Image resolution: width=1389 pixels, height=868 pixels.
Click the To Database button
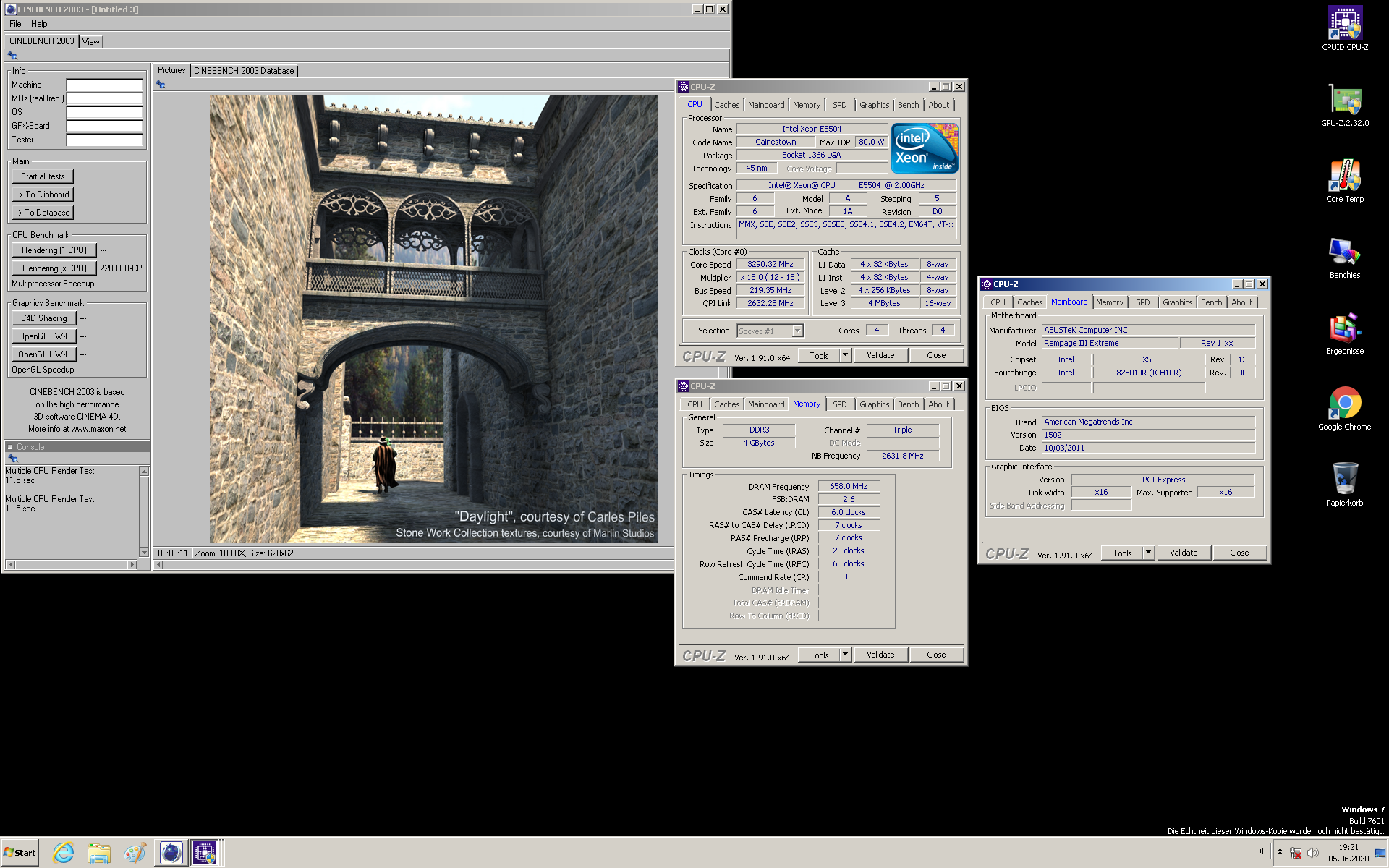pos(43,213)
